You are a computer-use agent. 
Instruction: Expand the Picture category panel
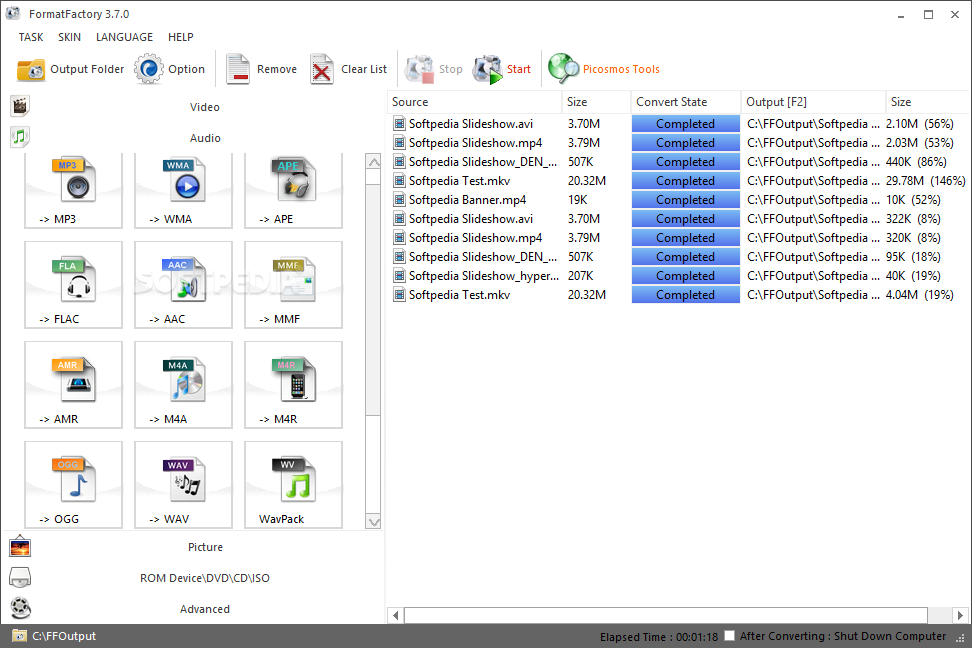(205, 547)
